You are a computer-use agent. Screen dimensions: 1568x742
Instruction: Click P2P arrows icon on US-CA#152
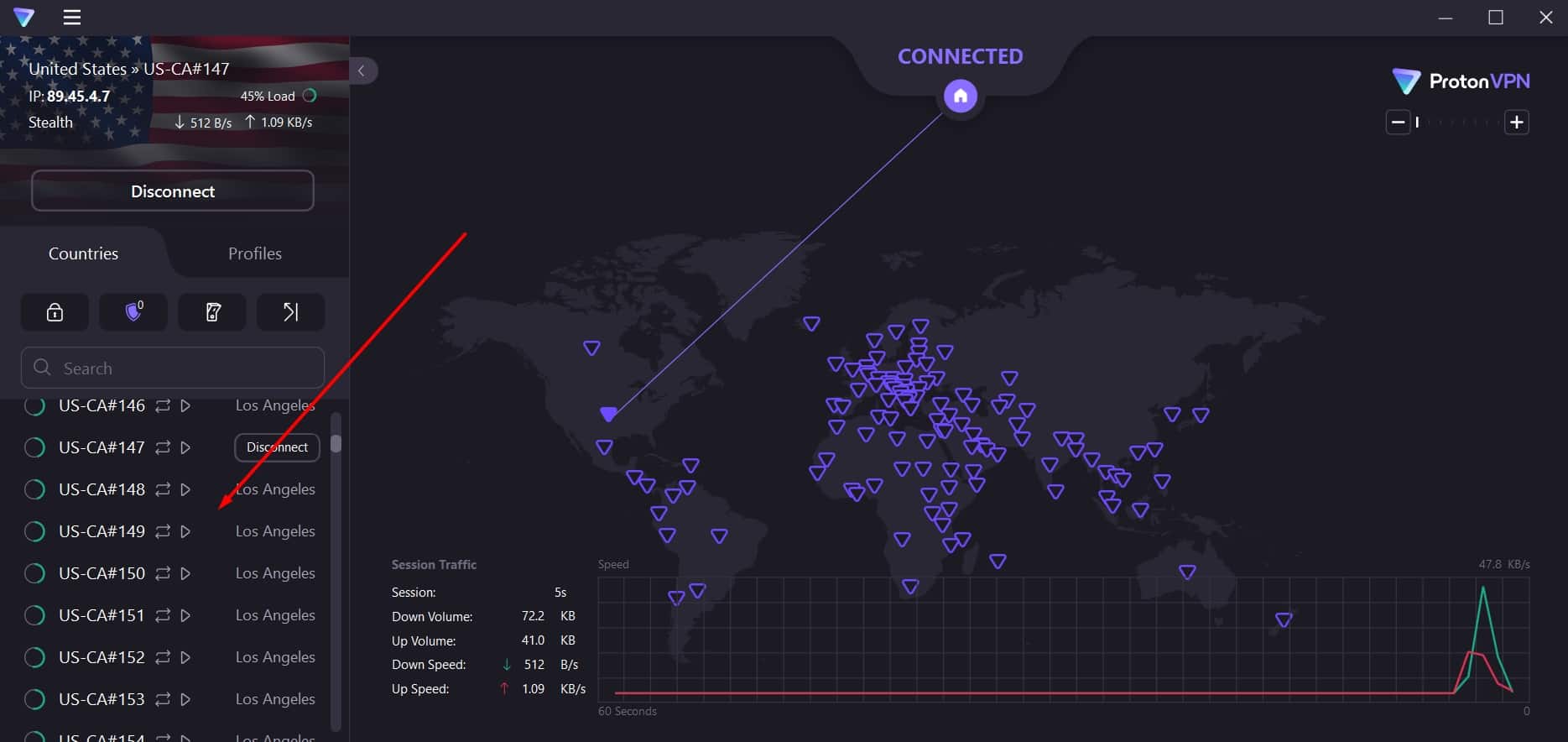click(163, 657)
